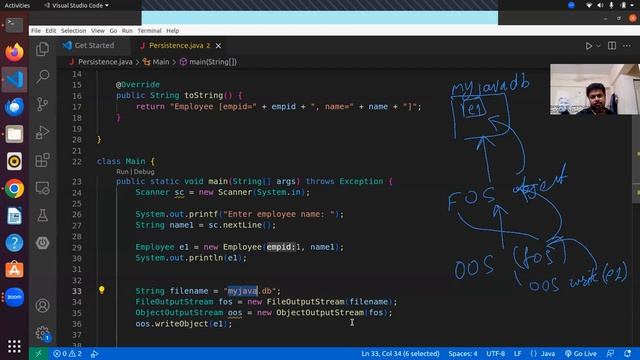
Task: Click the Run code lens above main
Action: click(x=122, y=172)
